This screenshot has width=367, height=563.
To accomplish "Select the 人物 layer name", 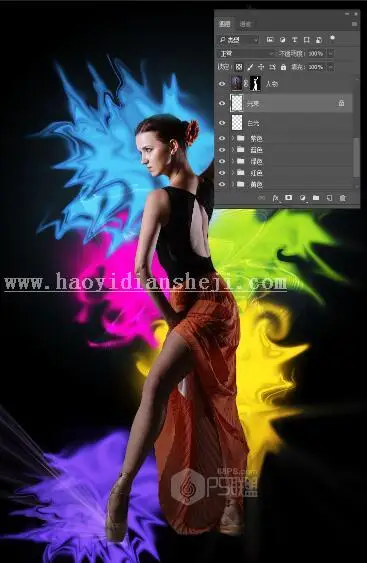I will pyautogui.click(x=271, y=84).
